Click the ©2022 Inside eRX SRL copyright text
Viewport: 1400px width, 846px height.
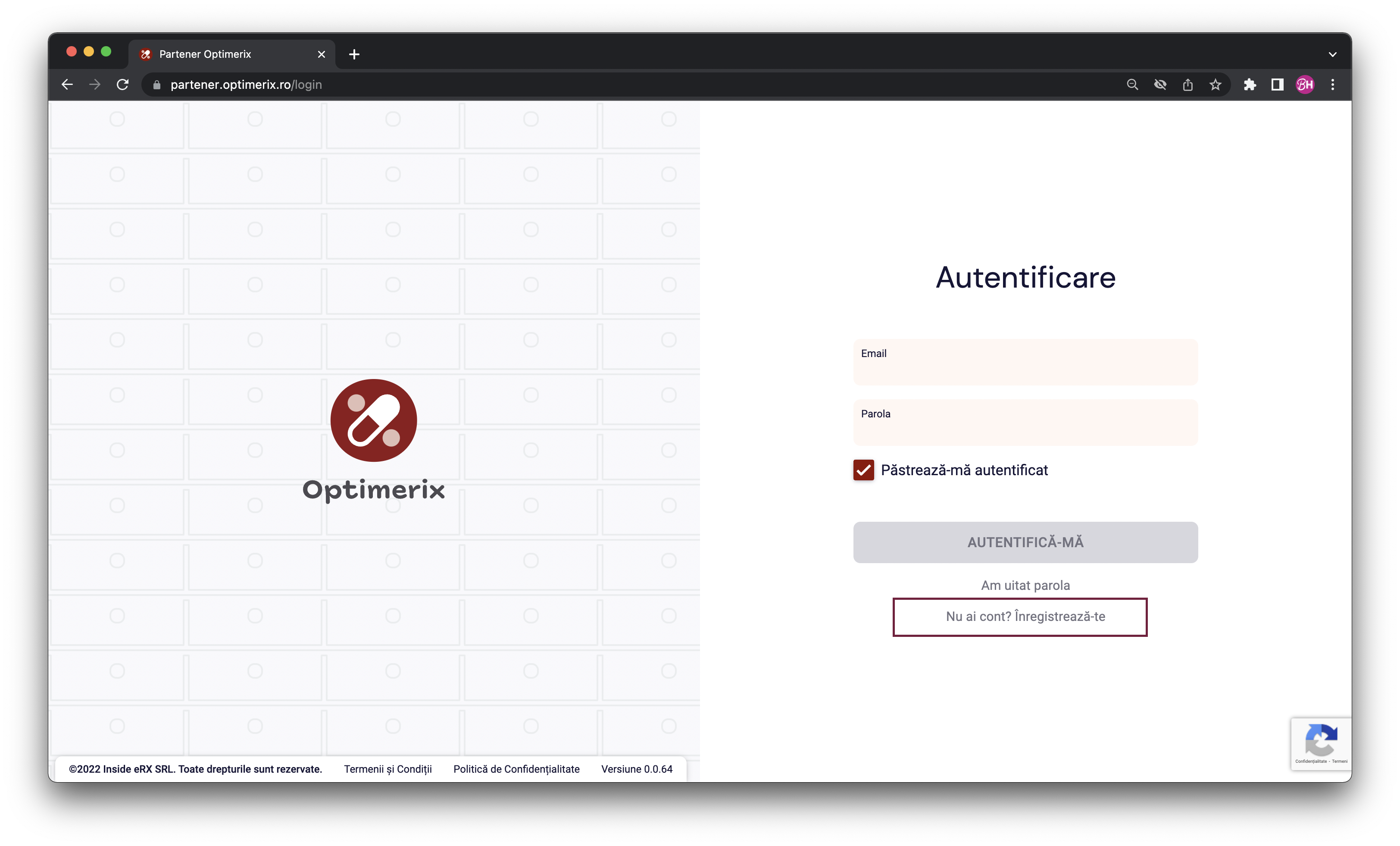click(x=195, y=769)
